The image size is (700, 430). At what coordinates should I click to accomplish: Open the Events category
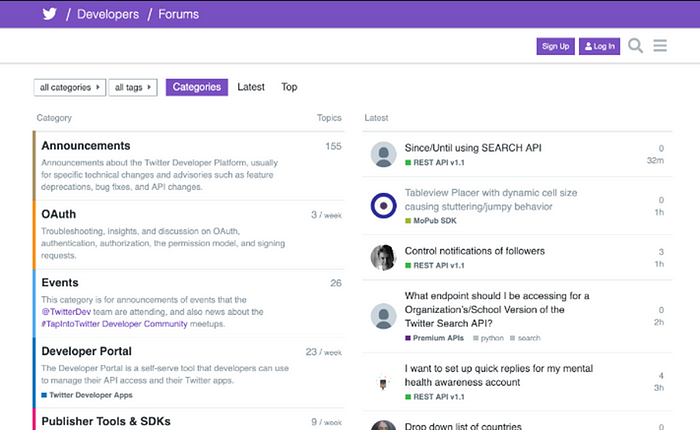pyautogui.click(x=60, y=283)
